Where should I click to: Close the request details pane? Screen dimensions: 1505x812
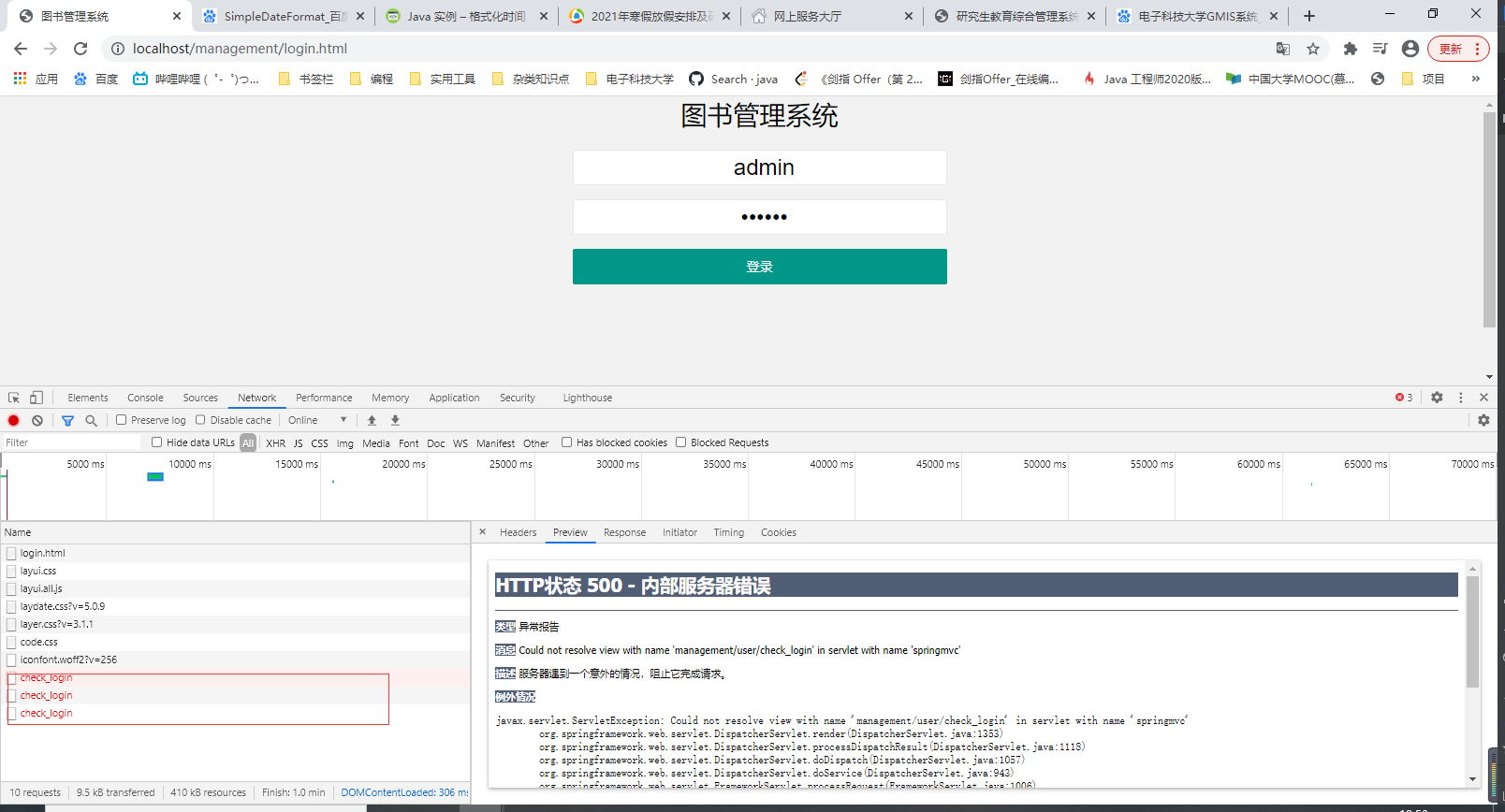tap(483, 532)
